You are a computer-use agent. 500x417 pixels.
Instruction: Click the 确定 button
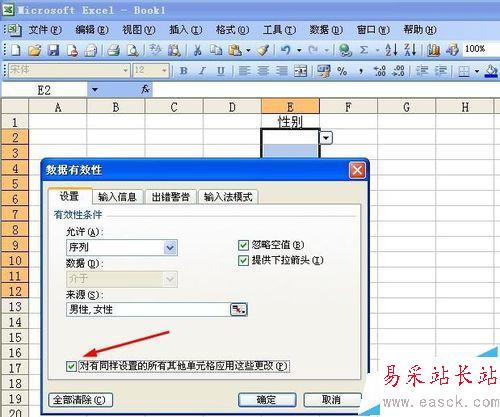click(x=267, y=400)
